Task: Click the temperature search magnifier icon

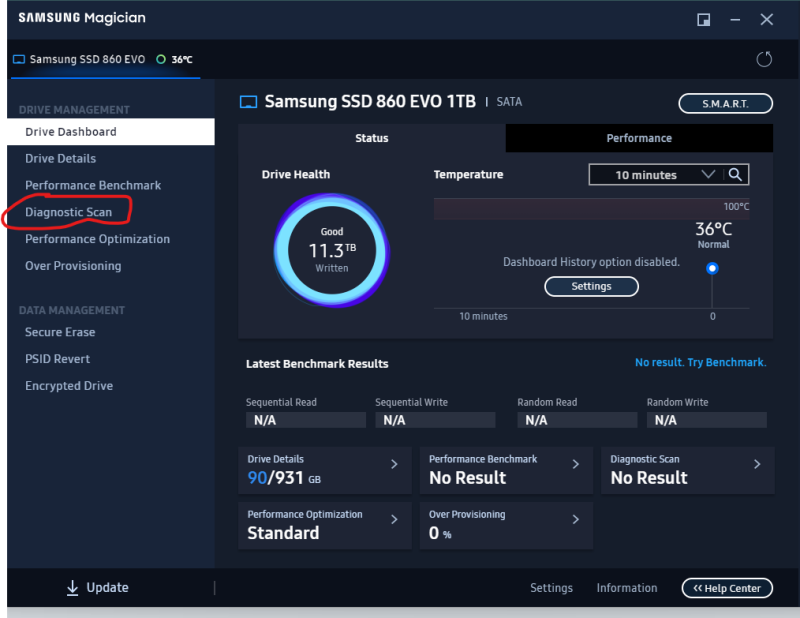Action: (735, 175)
